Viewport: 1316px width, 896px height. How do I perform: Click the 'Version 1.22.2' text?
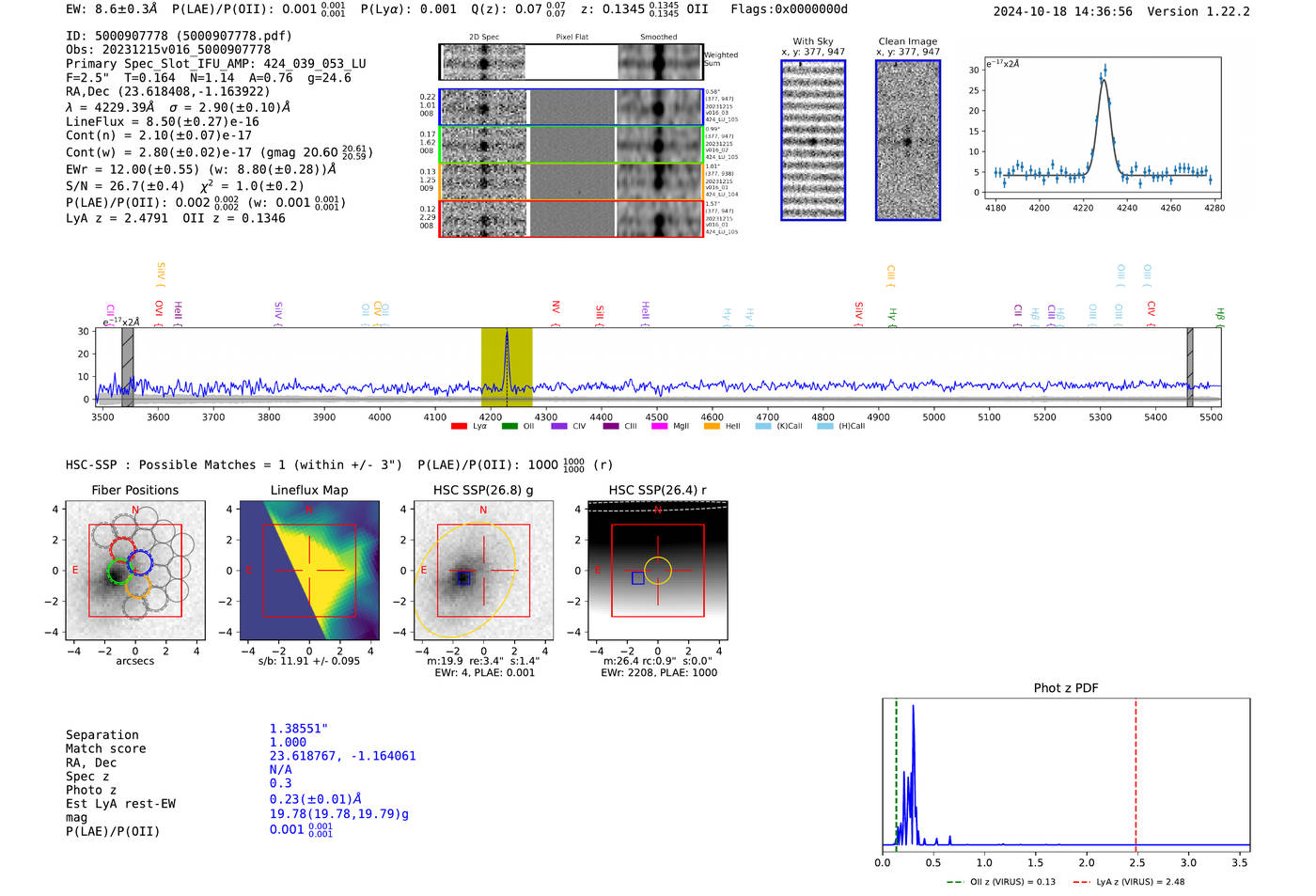pos(1198,11)
